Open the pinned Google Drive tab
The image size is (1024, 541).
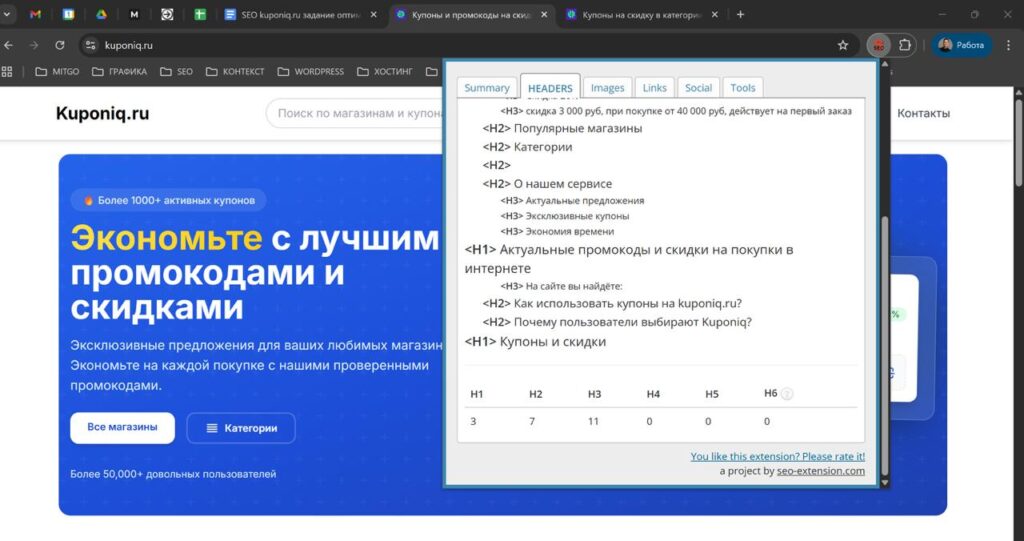101,15
